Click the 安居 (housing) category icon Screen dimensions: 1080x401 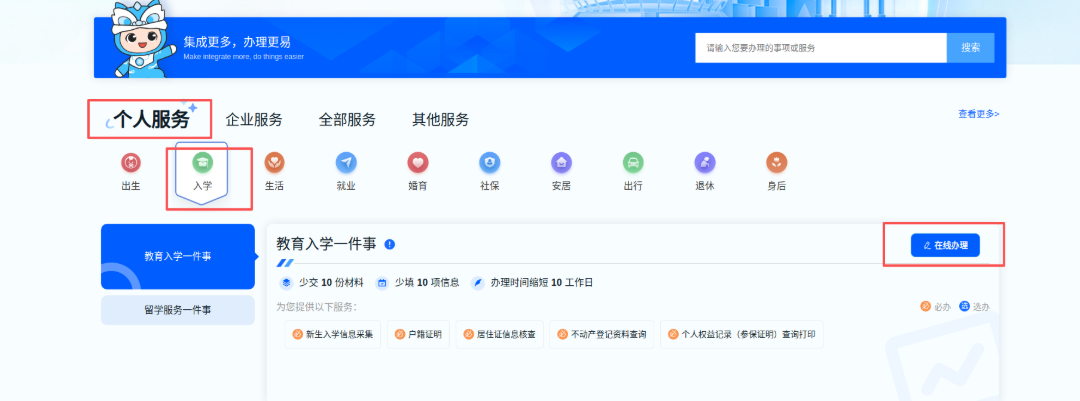(x=561, y=163)
